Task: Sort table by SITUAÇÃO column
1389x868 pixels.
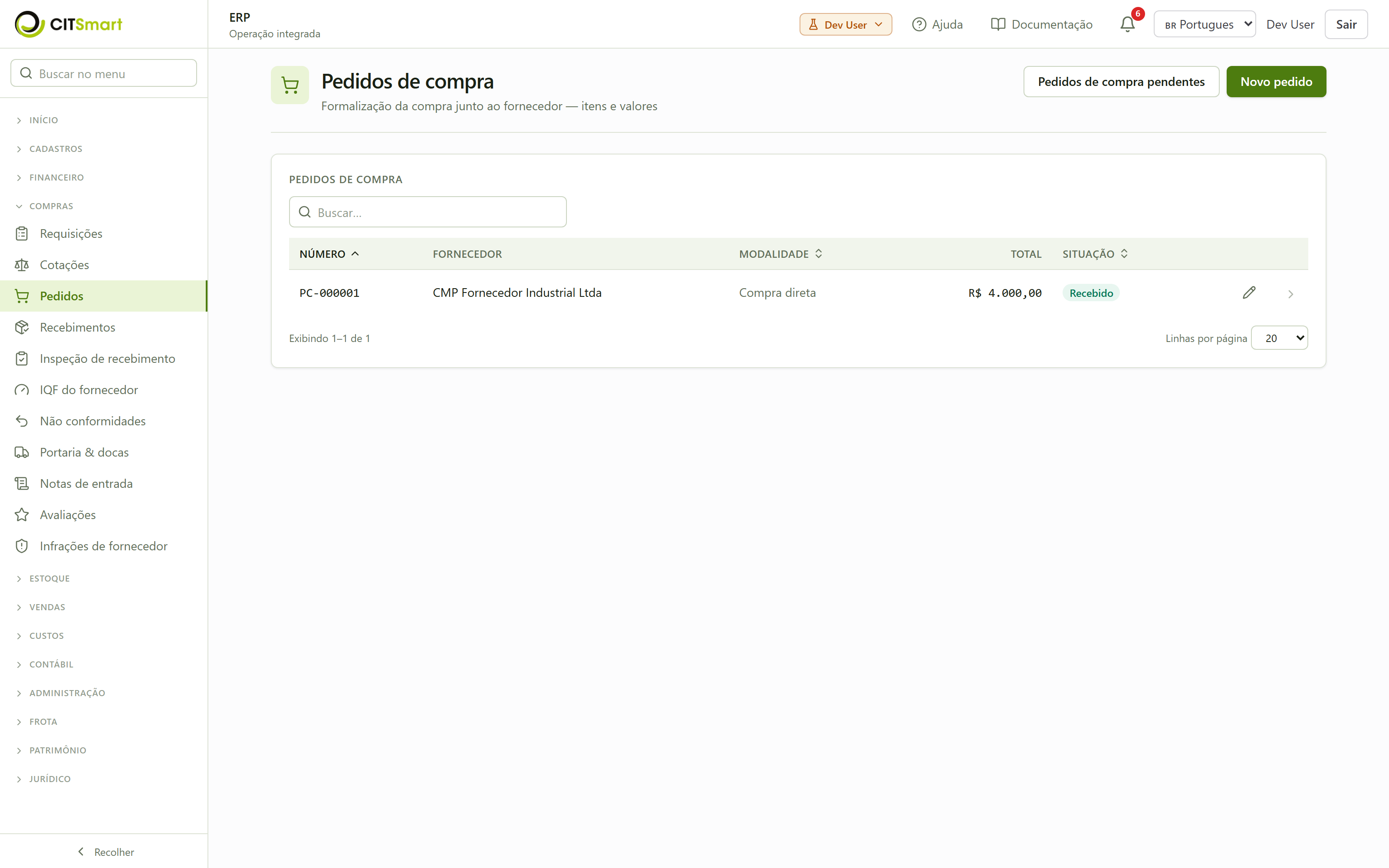Action: click(1095, 254)
